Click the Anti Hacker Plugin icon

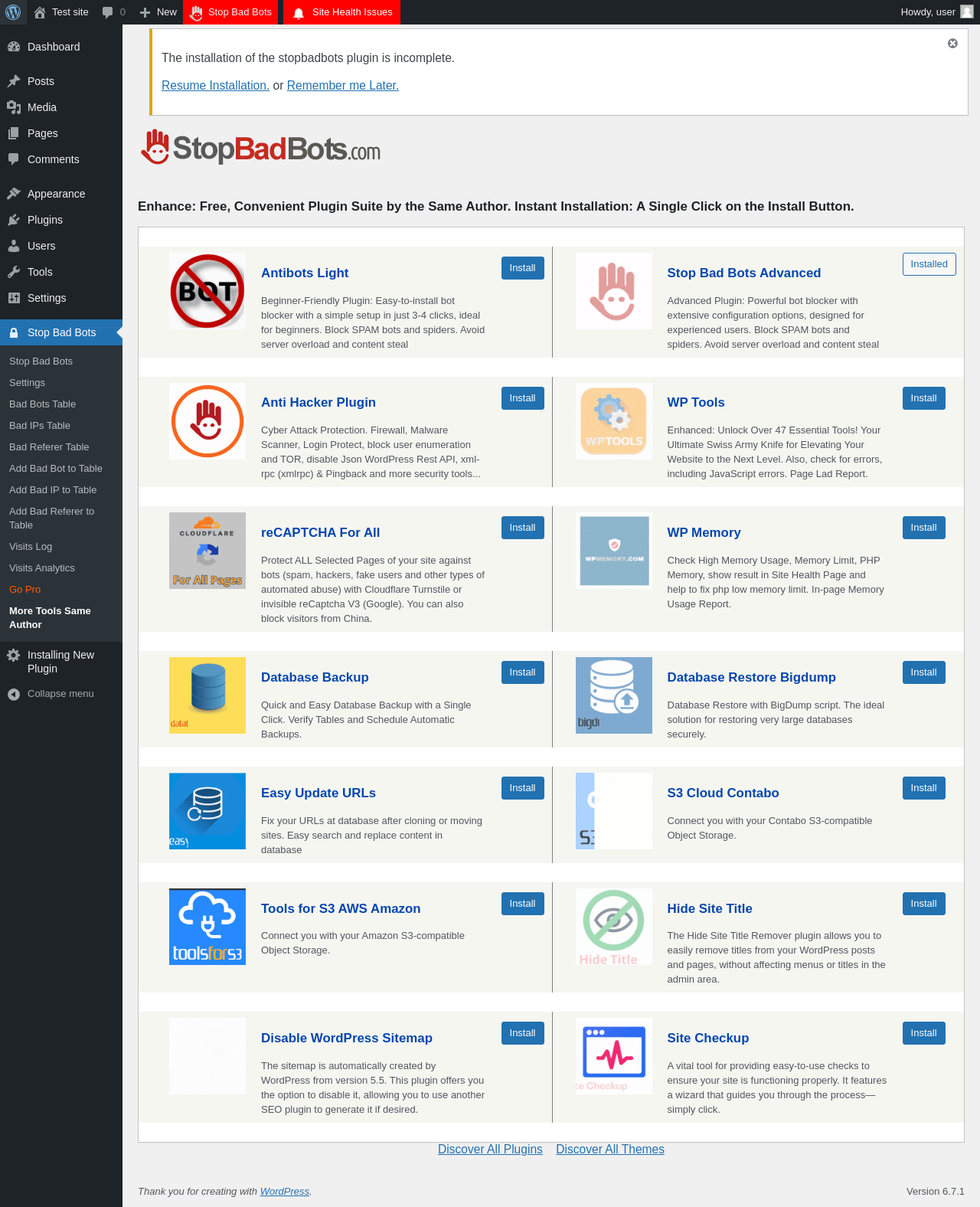click(207, 421)
